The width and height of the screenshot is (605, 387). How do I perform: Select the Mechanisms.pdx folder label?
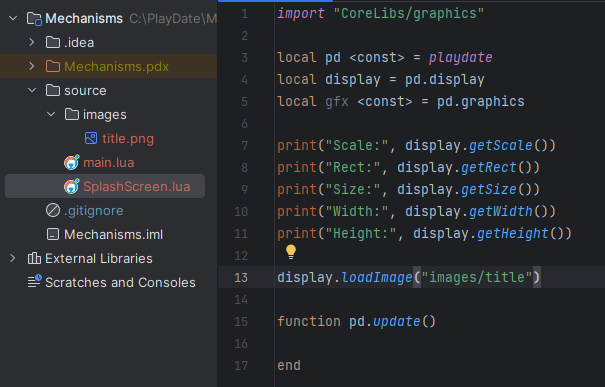(116, 66)
